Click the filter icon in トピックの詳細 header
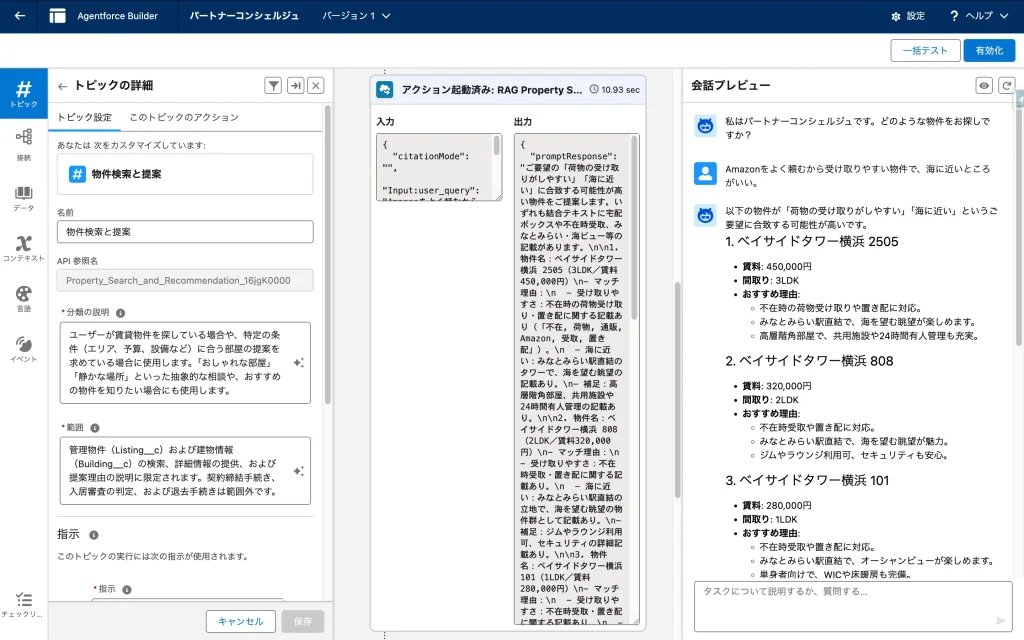This screenshot has height=640, width=1024. coord(273,86)
